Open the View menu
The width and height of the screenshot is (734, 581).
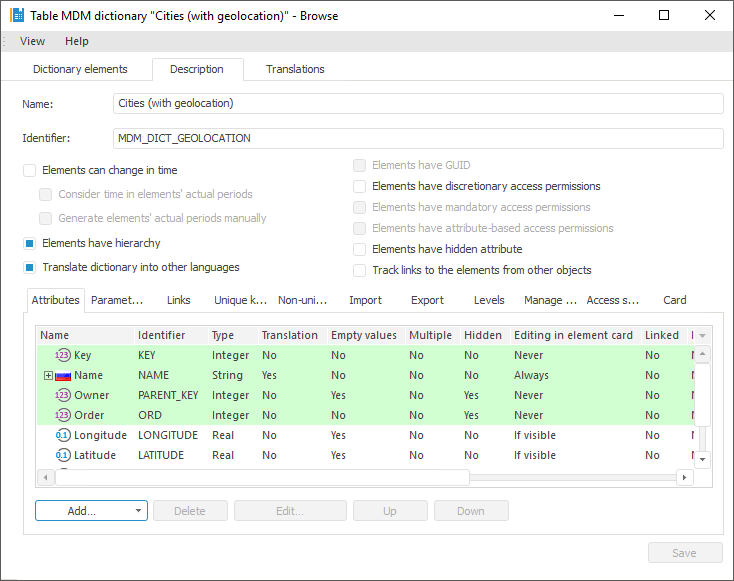[32, 41]
